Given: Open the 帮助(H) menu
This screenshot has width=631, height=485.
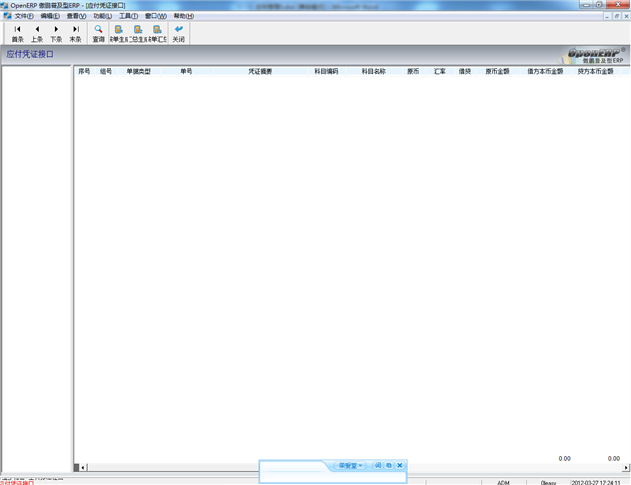Looking at the screenshot, I should click(x=184, y=16).
